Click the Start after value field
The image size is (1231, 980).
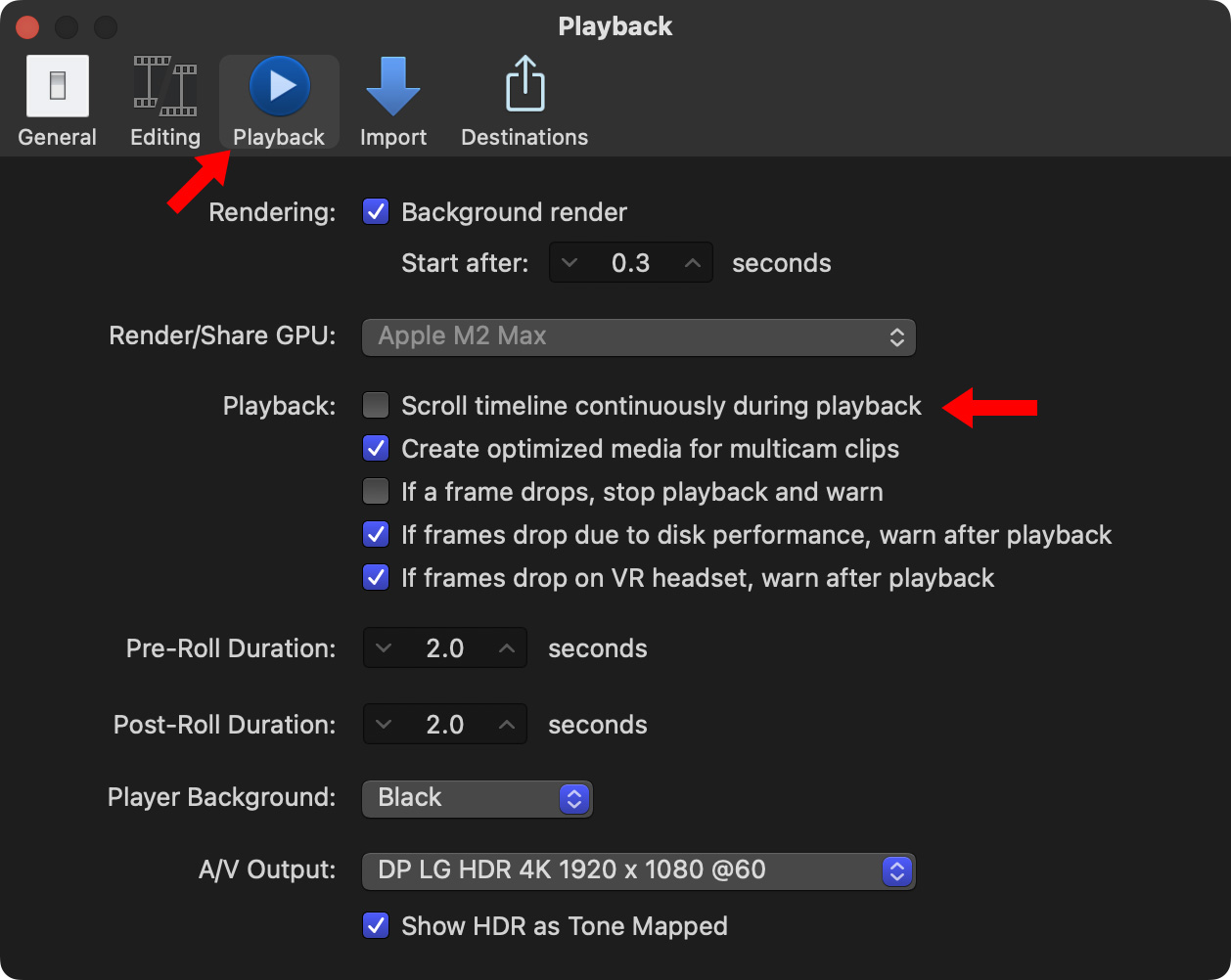tap(630, 264)
